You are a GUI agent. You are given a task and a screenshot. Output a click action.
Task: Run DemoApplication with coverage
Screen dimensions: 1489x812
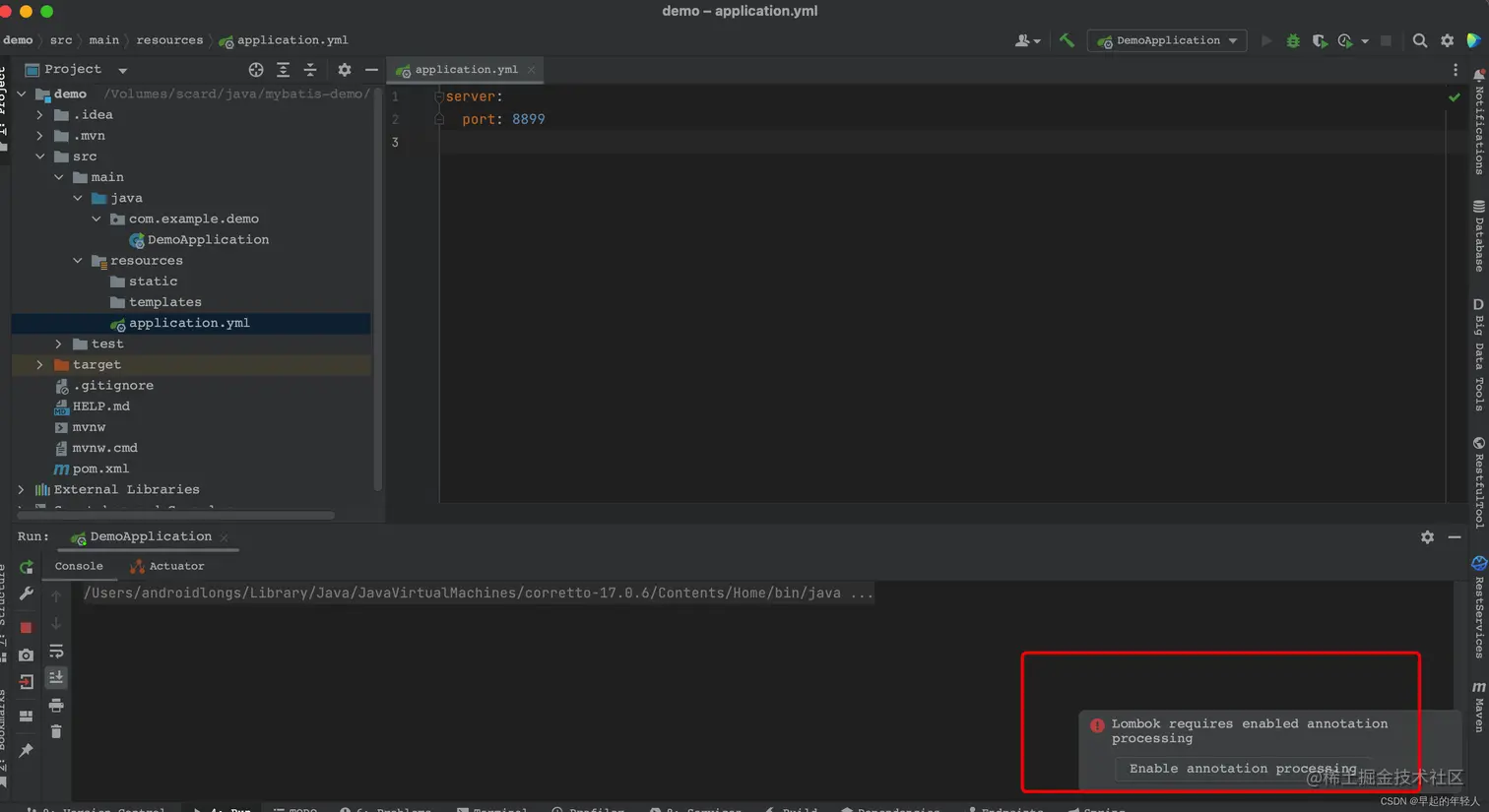click(1320, 40)
